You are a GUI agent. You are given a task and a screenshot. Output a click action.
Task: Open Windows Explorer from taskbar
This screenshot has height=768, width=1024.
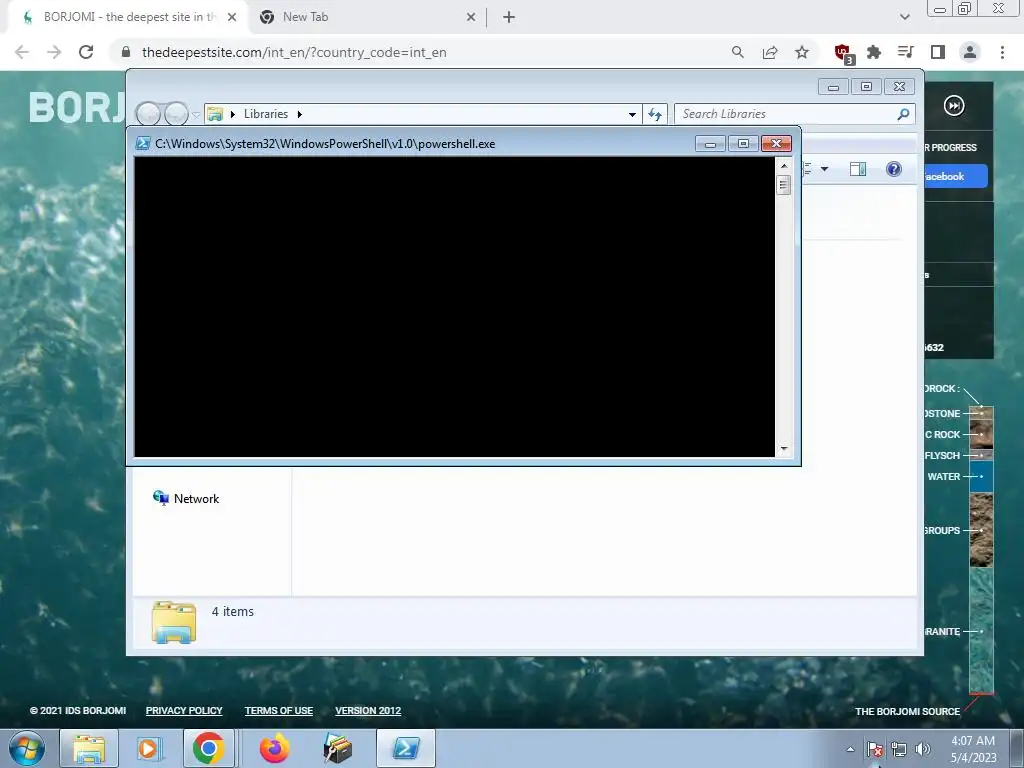pos(89,748)
